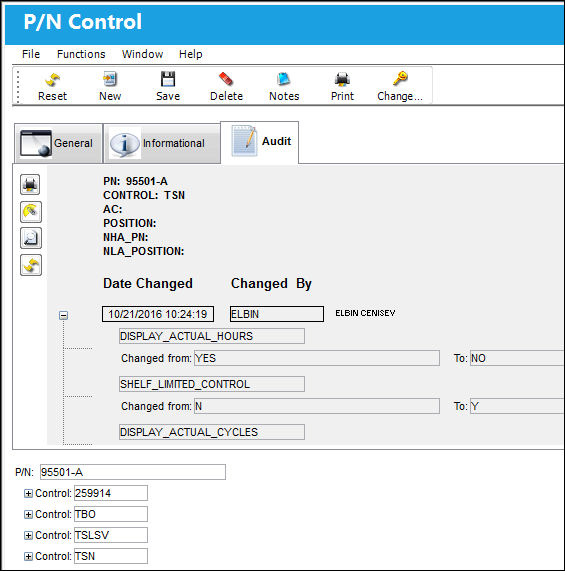Open Notes from the toolbar

284,79
